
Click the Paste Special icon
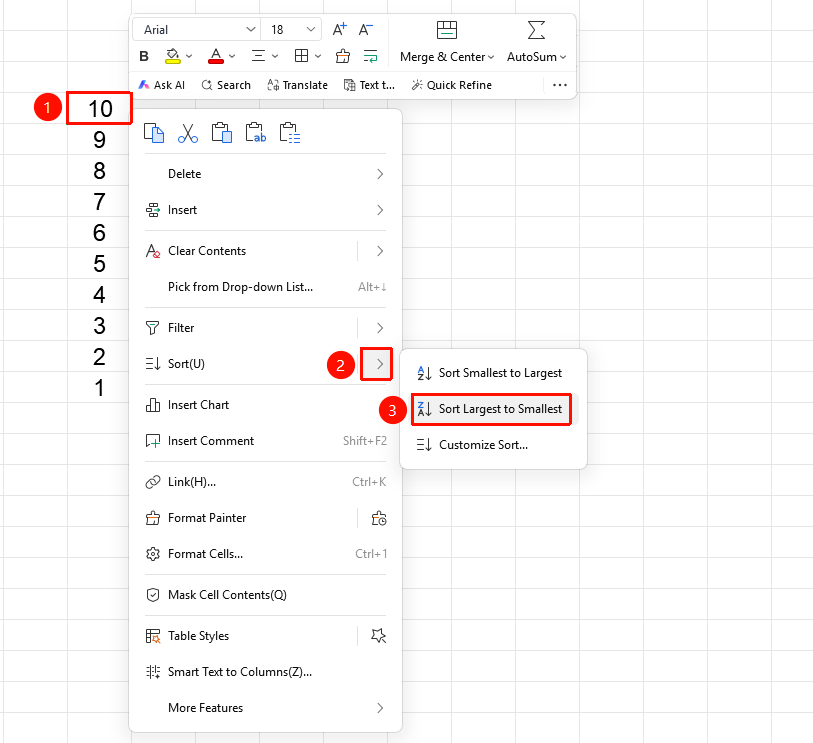tap(289, 133)
